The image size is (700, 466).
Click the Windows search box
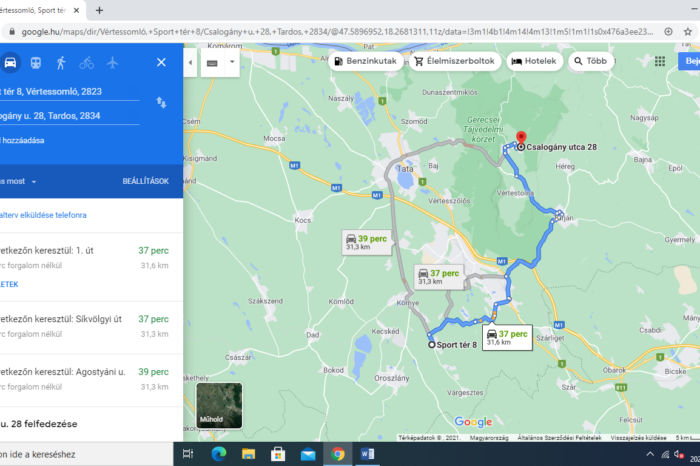pos(87,454)
